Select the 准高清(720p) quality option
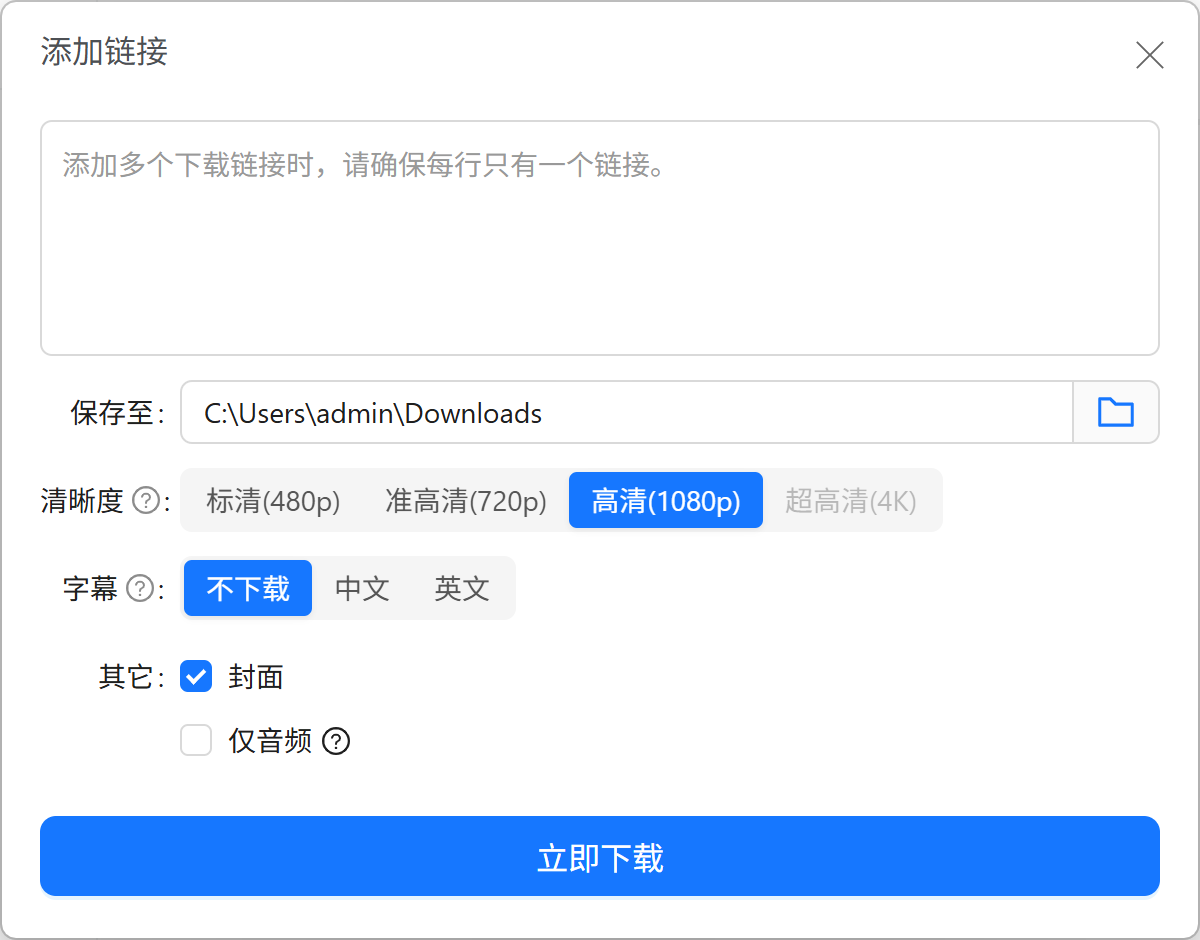Viewport: 1200px width, 940px height. [466, 500]
